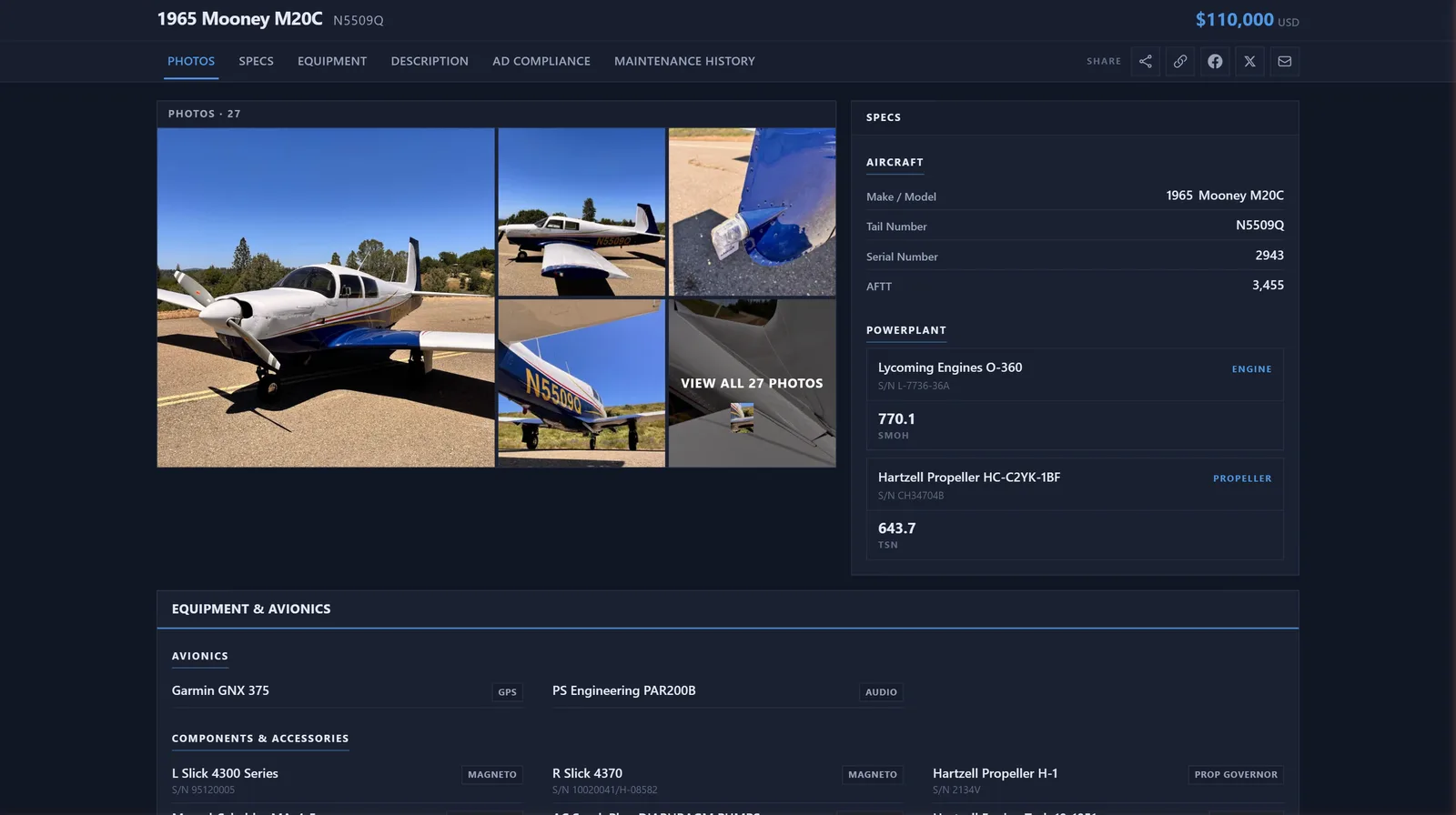This screenshot has width=1456, height=815.
Task: Click MAGNETO badge beside R Slick 4370
Action: (x=872, y=775)
